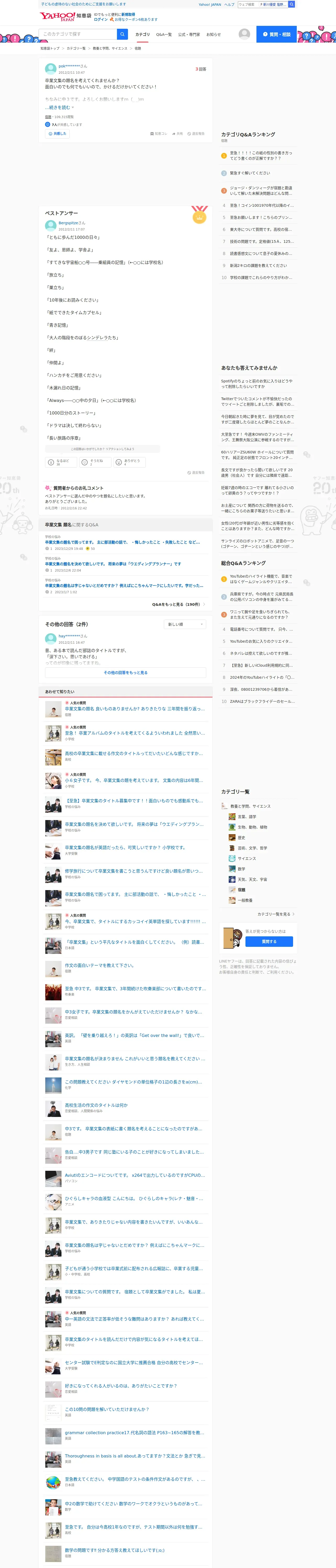Click the blue 質問・相談 button
The image size is (336, 1568).
276,34
